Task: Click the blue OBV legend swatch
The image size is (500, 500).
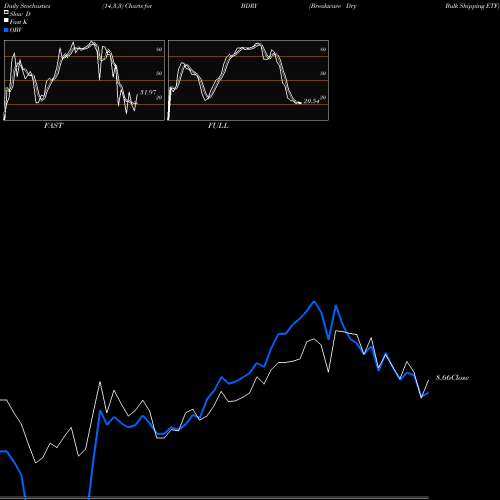Action: pyautogui.click(x=6, y=30)
